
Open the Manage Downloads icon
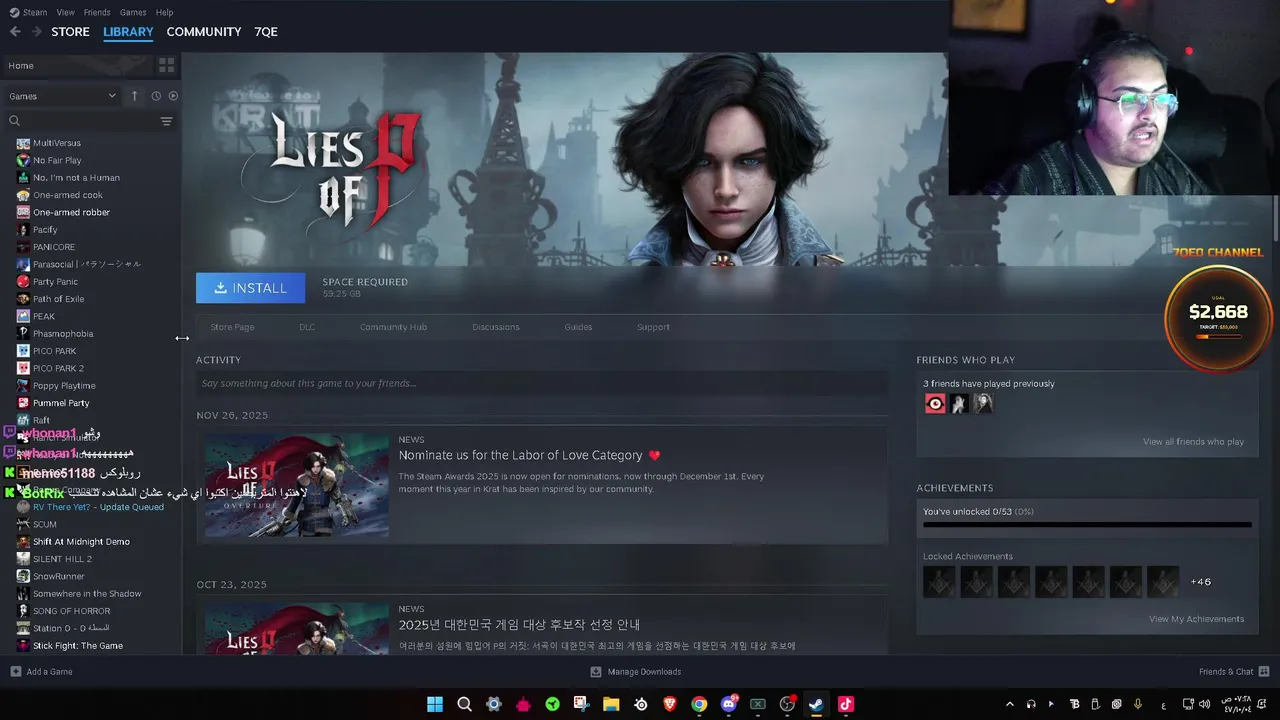tap(596, 672)
